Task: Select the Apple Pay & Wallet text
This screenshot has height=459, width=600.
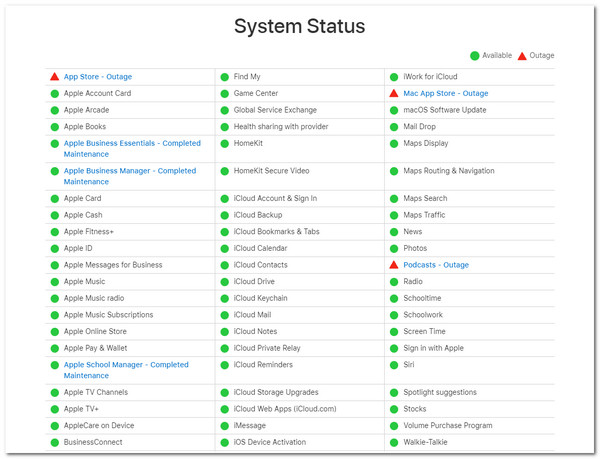Action: (x=95, y=348)
